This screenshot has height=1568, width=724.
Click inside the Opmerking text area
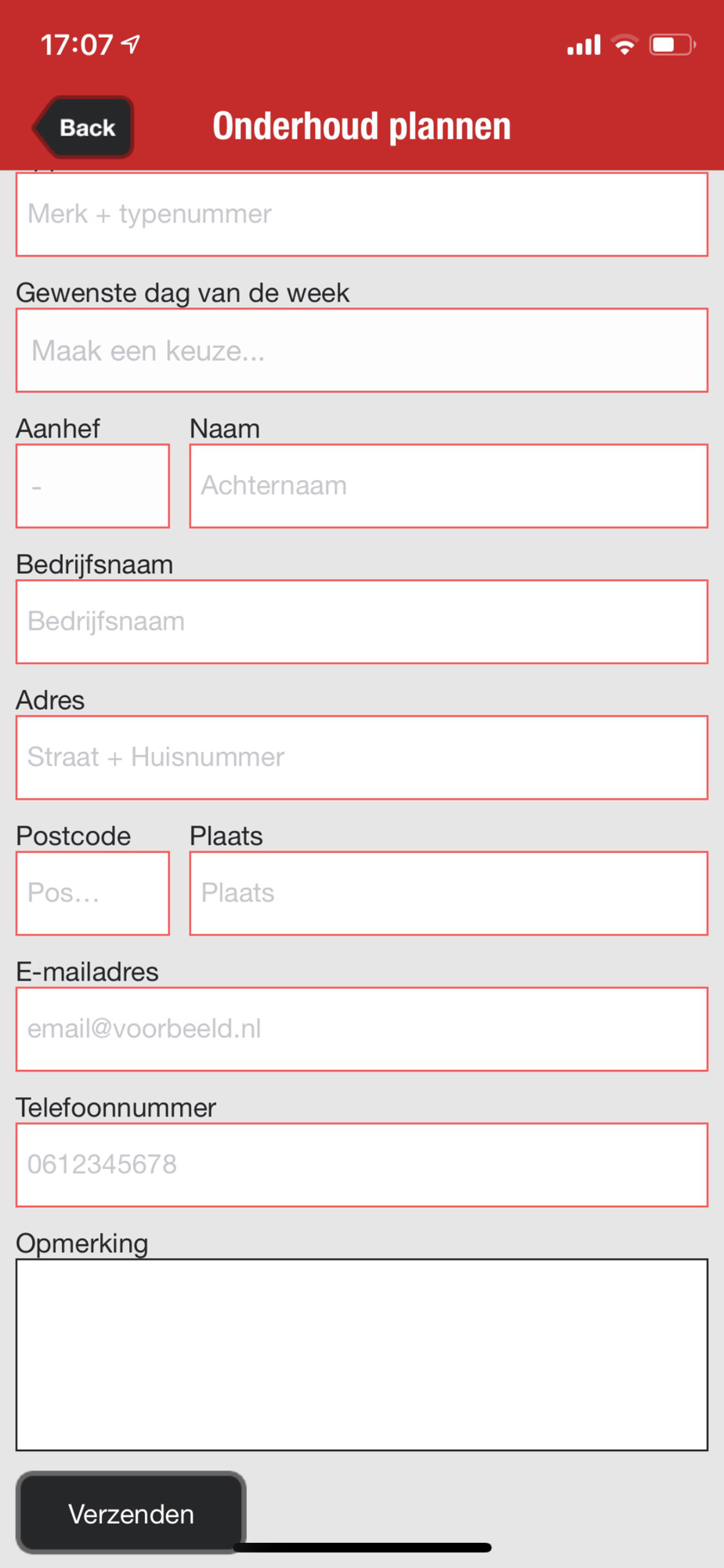click(x=361, y=1354)
